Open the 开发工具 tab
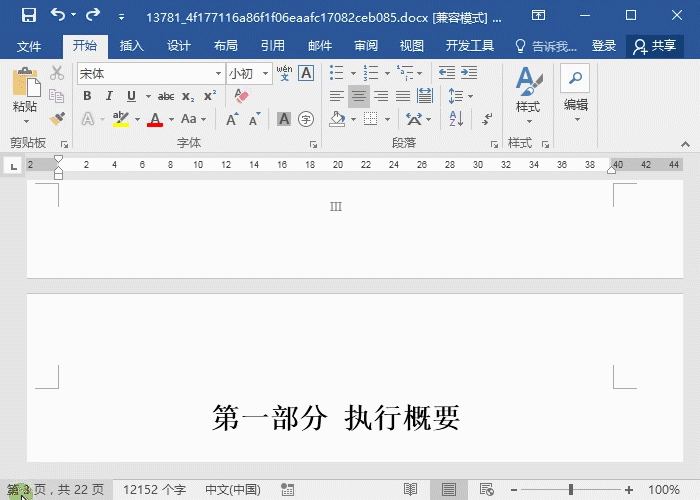Image resolution: width=700 pixels, height=500 pixels. pyautogui.click(x=470, y=46)
